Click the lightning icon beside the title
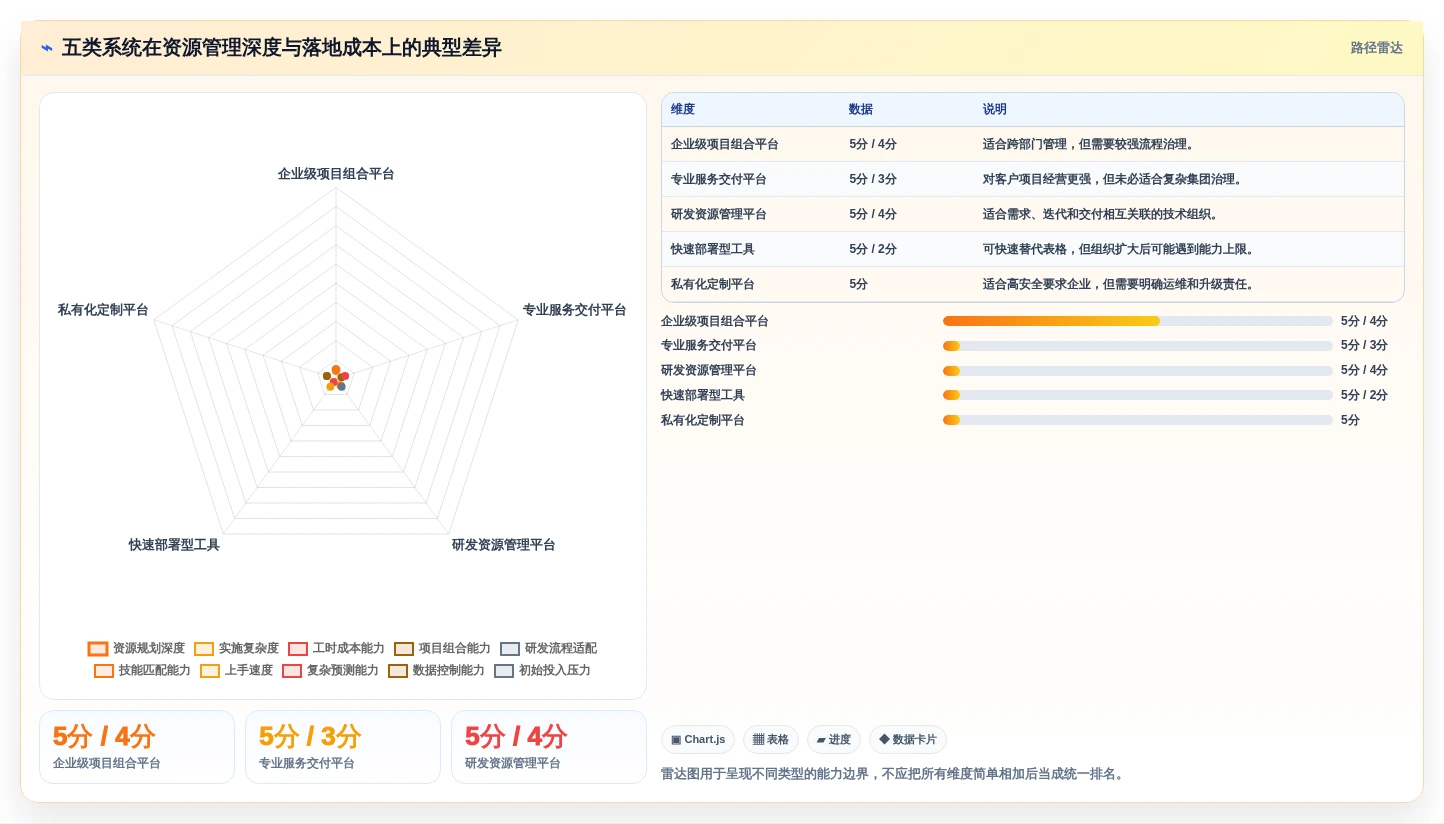 tap(47, 48)
